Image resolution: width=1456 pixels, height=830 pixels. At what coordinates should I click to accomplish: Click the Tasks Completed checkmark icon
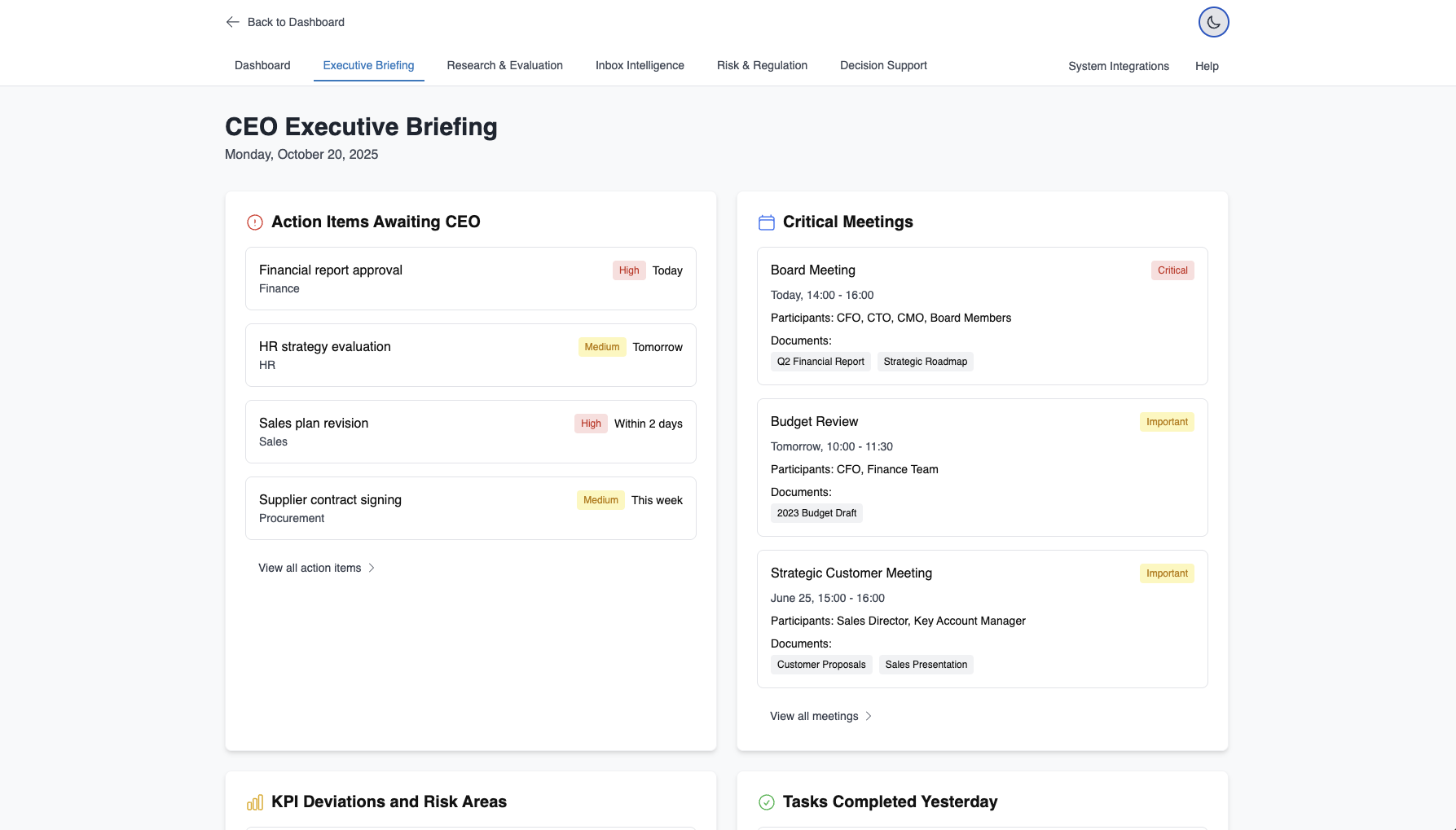pyautogui.click(x=766, y=802)
